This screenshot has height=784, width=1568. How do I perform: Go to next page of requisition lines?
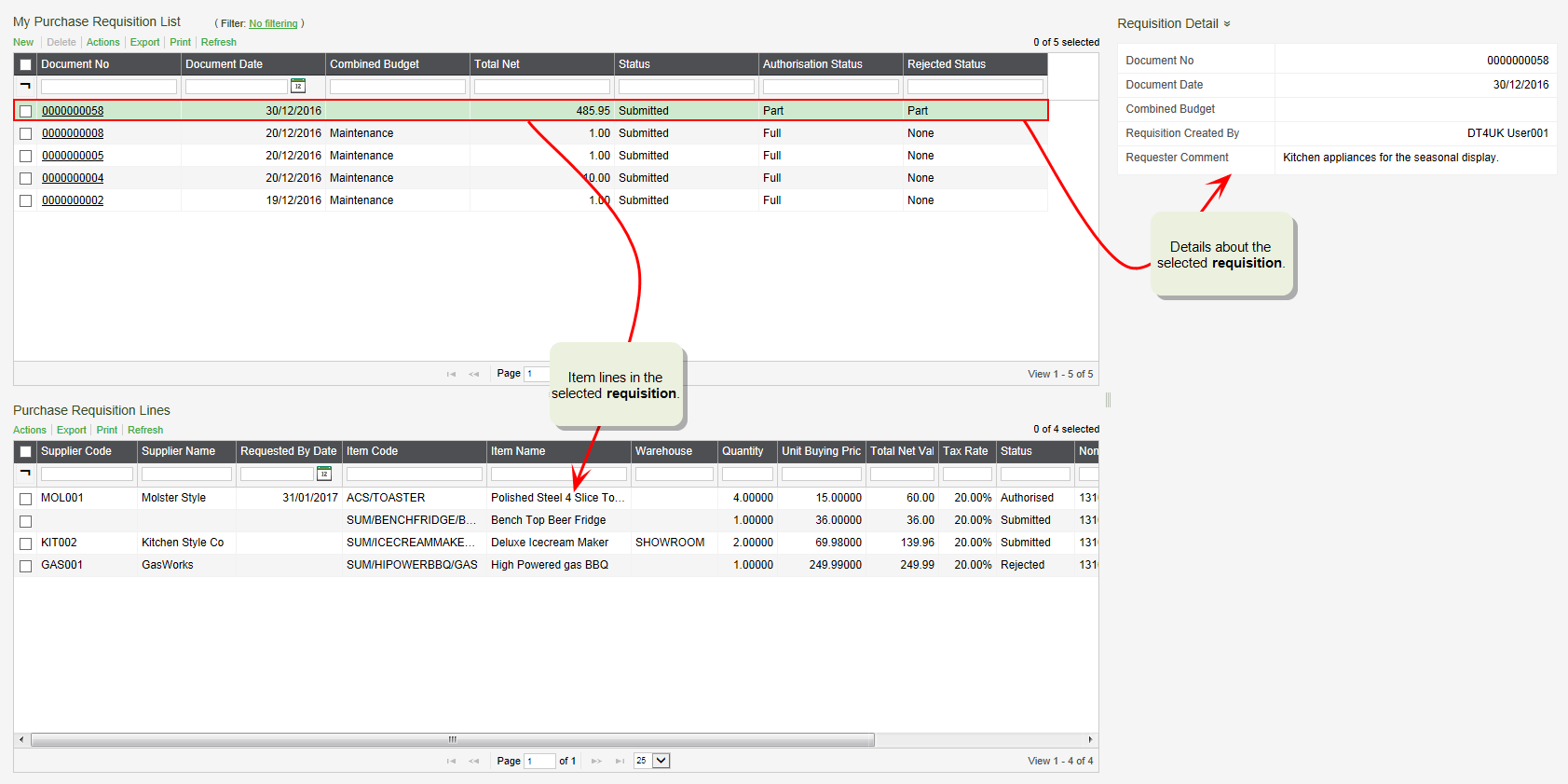click(596, 761)
